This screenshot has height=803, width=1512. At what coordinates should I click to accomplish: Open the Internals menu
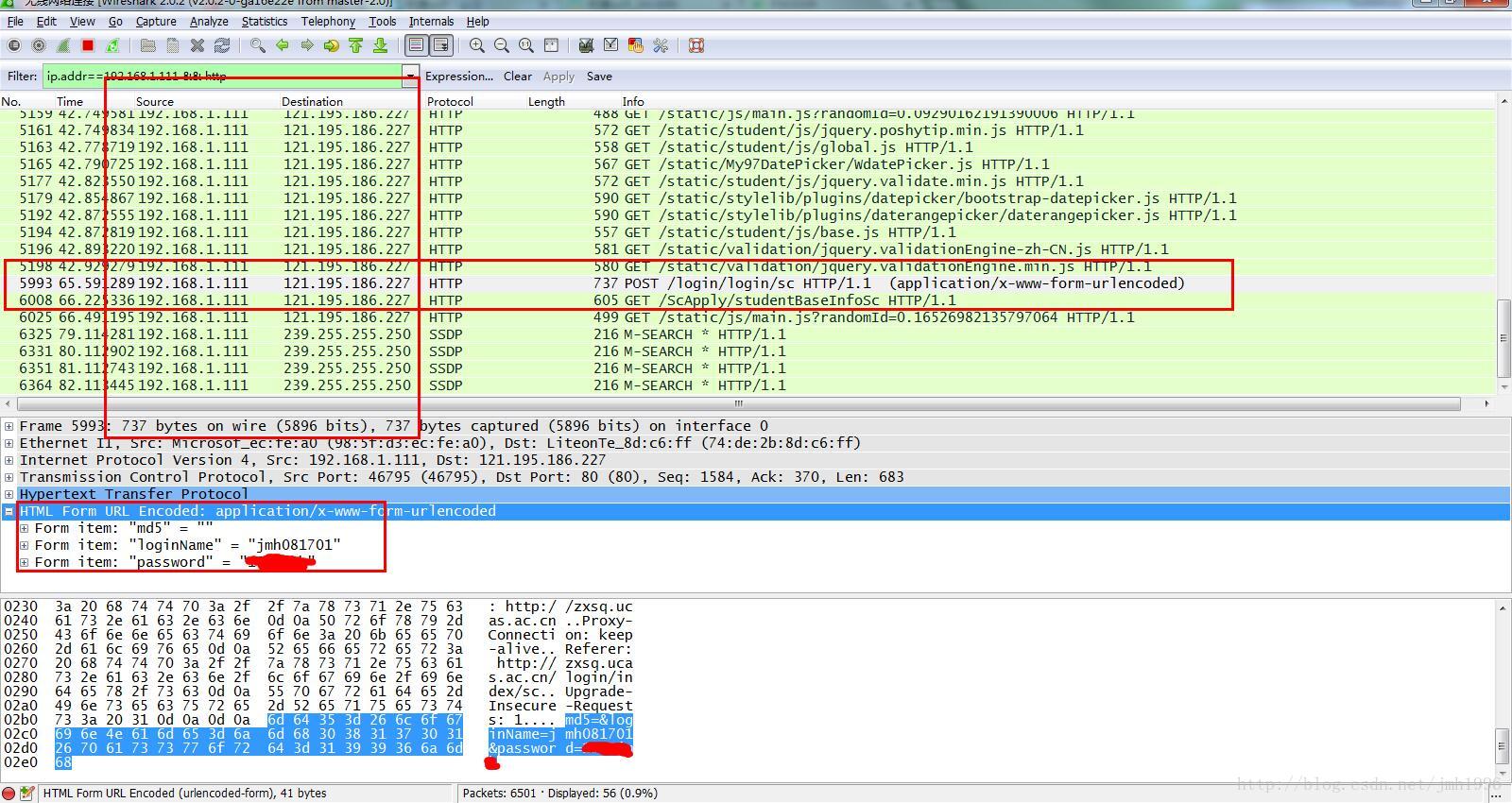tap(431, 21)
